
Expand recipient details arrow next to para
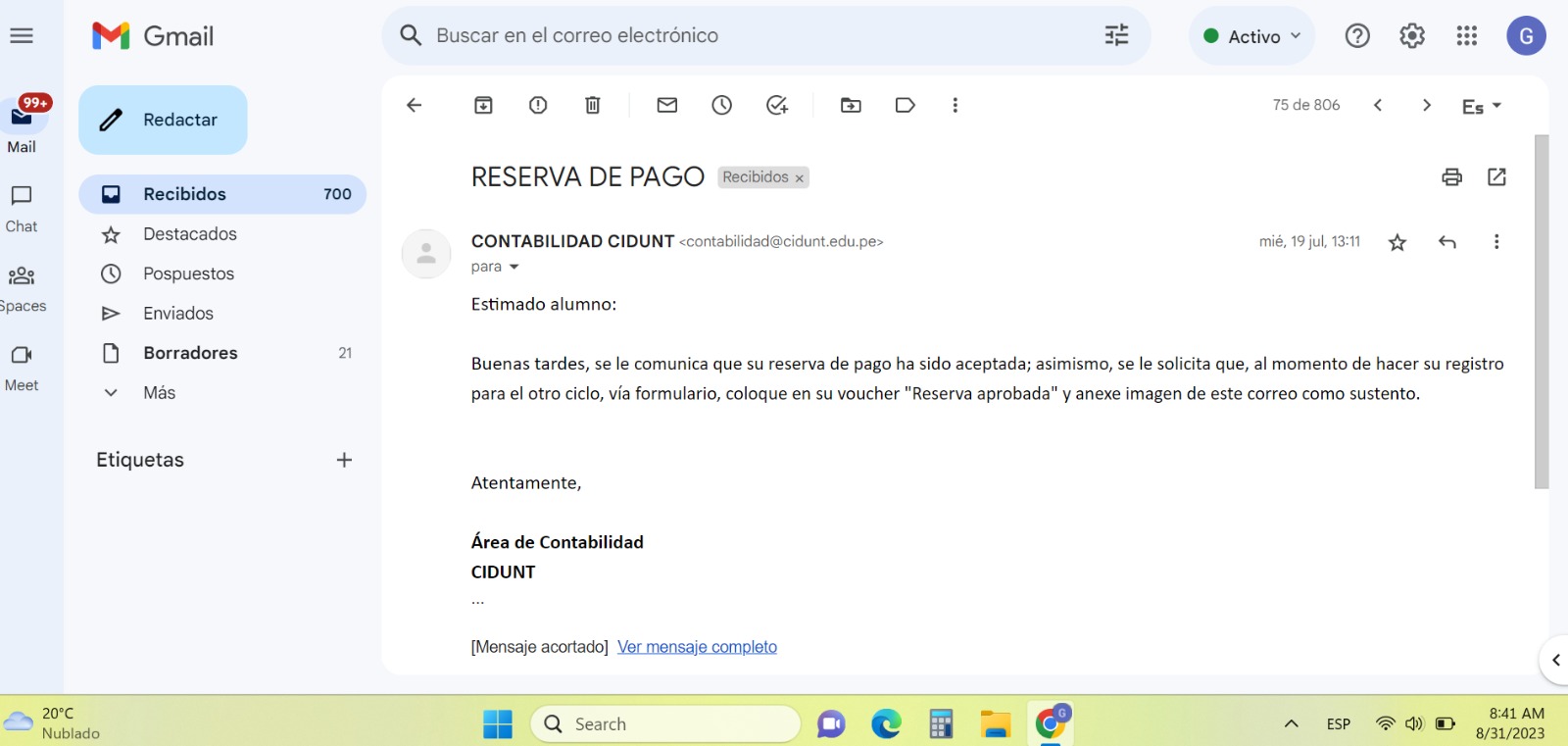pos(514,267)
